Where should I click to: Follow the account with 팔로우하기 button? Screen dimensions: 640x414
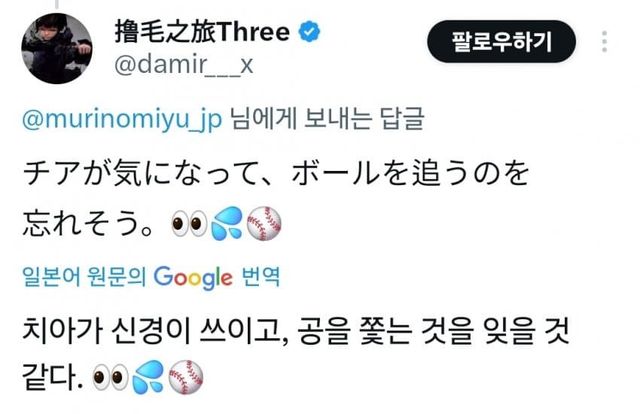(x=501, y=41)
